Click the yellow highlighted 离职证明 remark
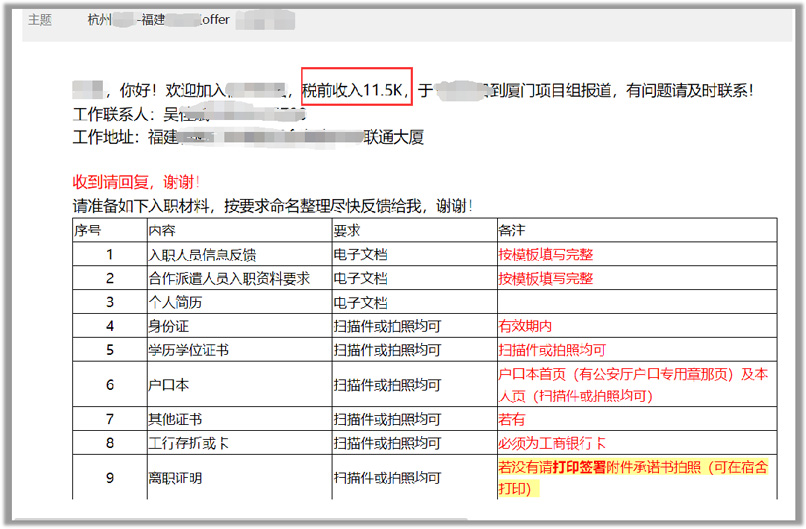This screenshot has height=529, width=806. (x=632, y=478)
